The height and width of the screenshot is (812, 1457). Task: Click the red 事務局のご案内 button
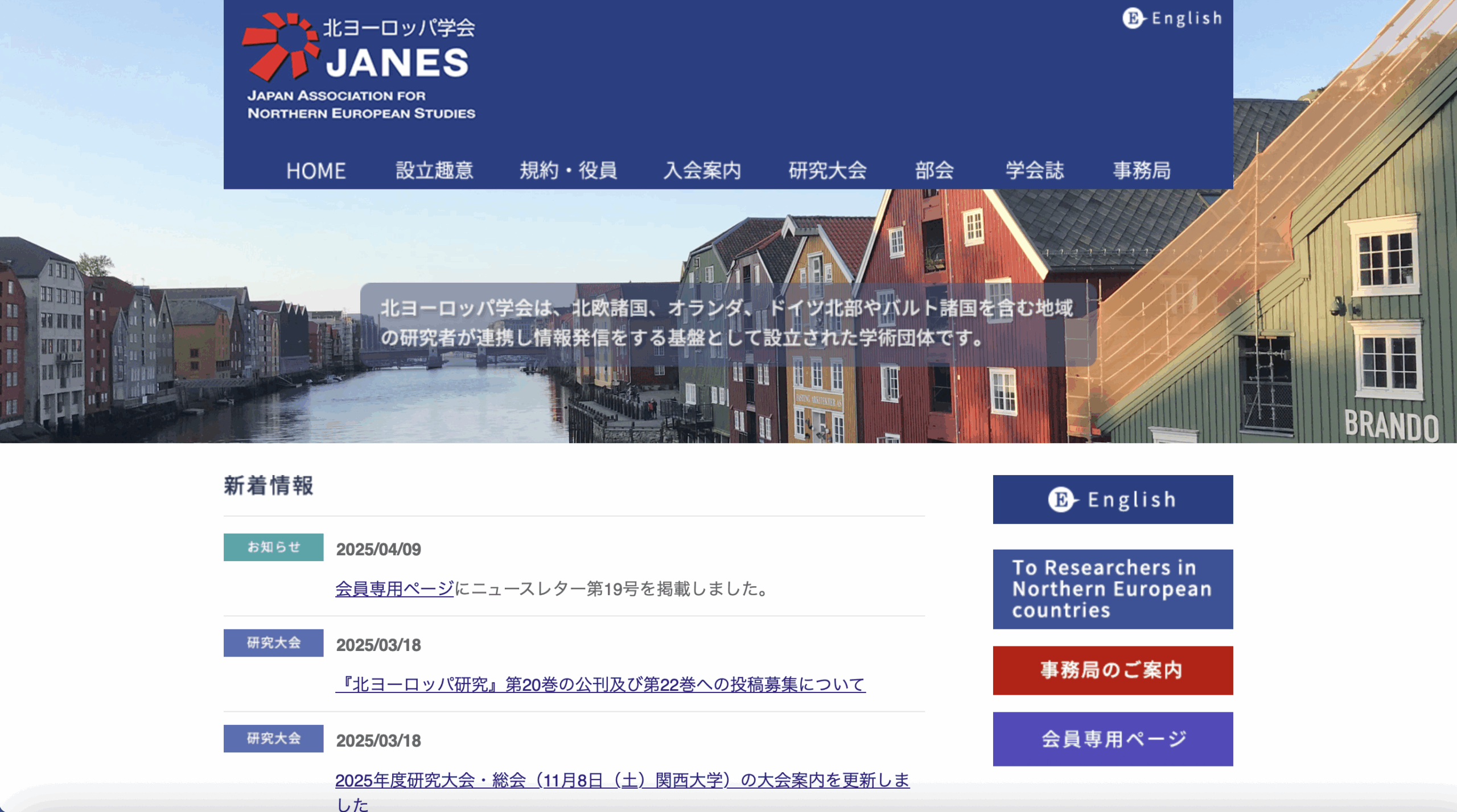point(1112,670)
